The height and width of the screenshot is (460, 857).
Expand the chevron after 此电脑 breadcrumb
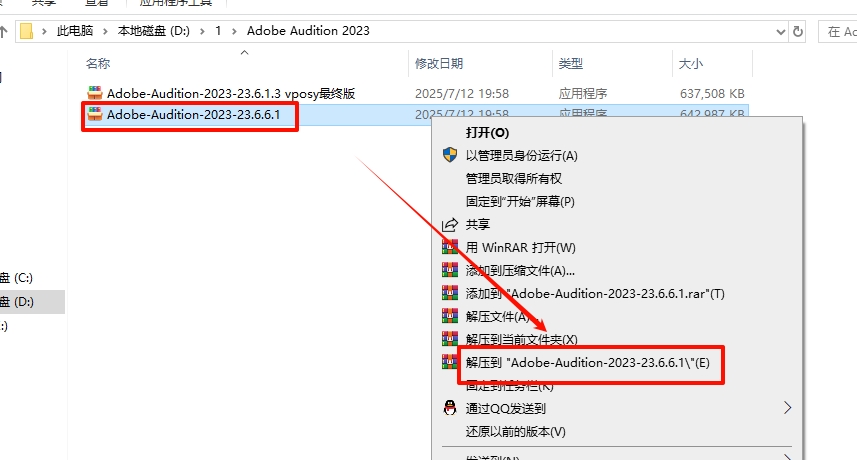105,32
